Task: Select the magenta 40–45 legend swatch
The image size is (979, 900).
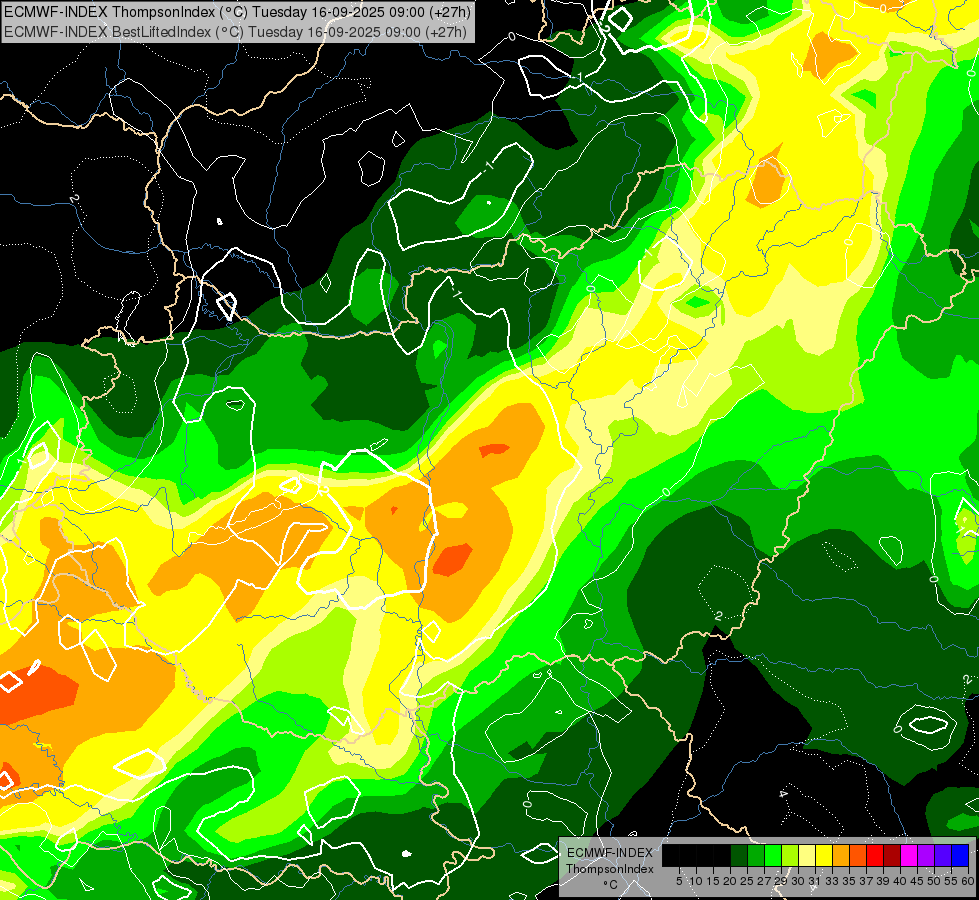Action: [909, 855]
